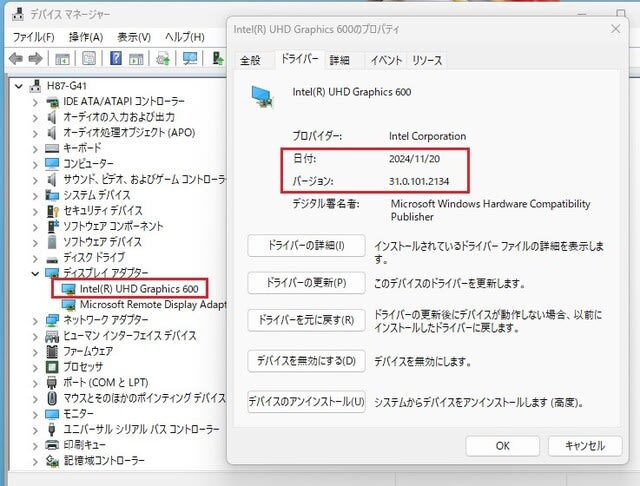Viewport: 640px width, 486px height.
Task: Click デバイスのアンインストール(U) button
Action: [306, 402]
